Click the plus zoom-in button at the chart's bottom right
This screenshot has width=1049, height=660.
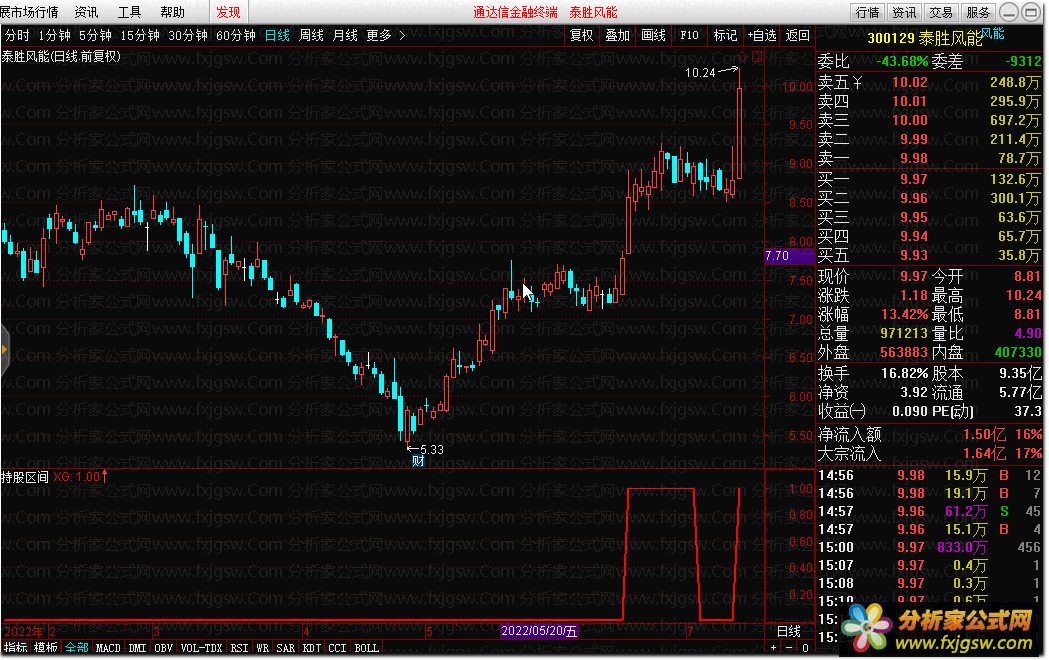(774, 647)
